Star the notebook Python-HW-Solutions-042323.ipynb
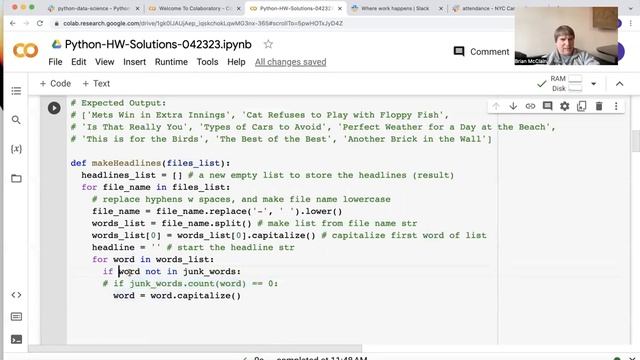Image resolution: width=640 pixels, height=360 pixels. pyautogui.click(x=268, y=44)
